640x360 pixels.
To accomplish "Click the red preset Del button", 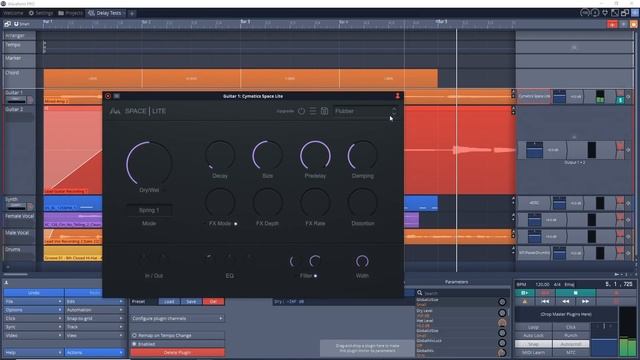I will pos(213,302).
